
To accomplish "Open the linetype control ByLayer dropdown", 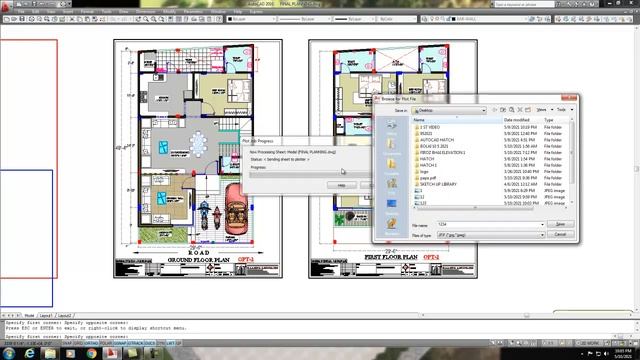I will 304,19.
